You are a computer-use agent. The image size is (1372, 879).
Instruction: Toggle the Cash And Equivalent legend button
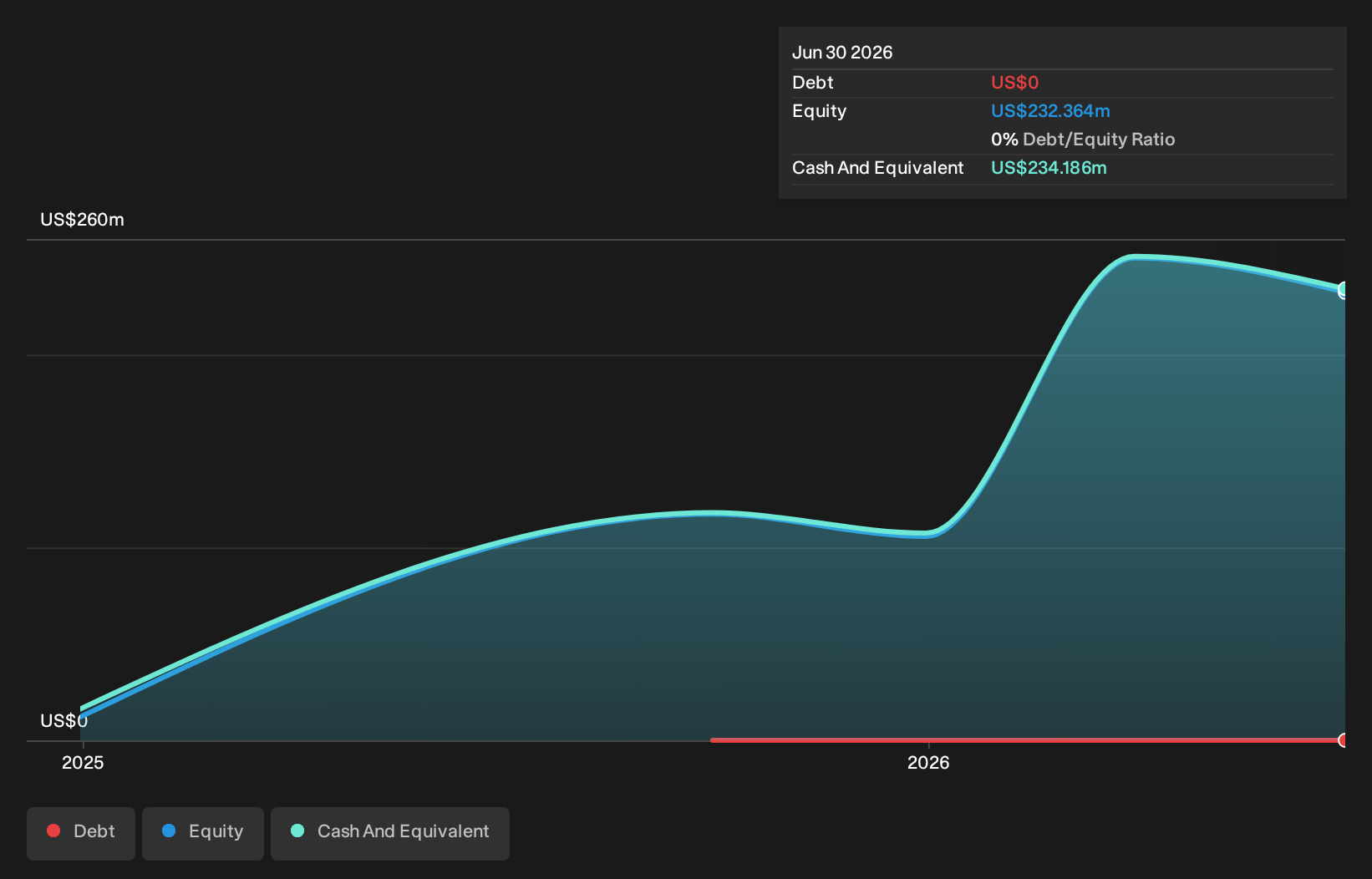point(390,833)
